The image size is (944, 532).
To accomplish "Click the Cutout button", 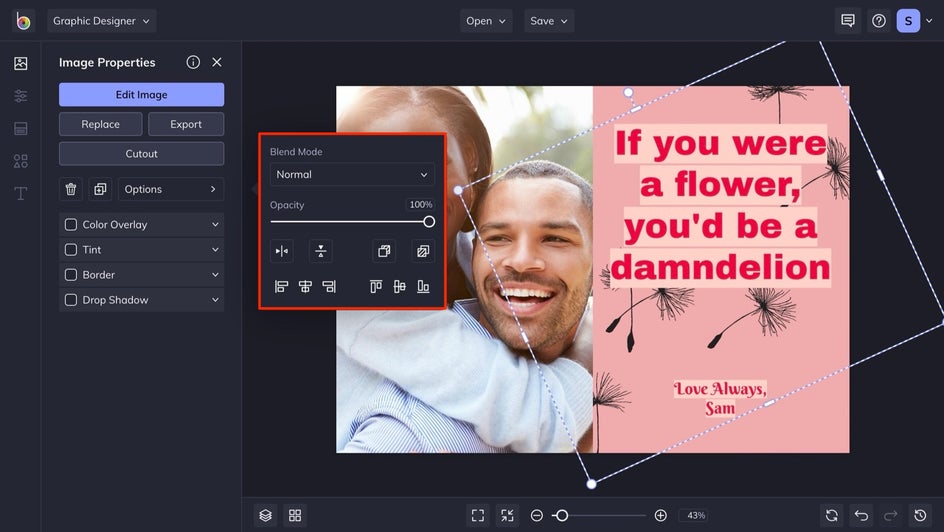I will (141, 153).
